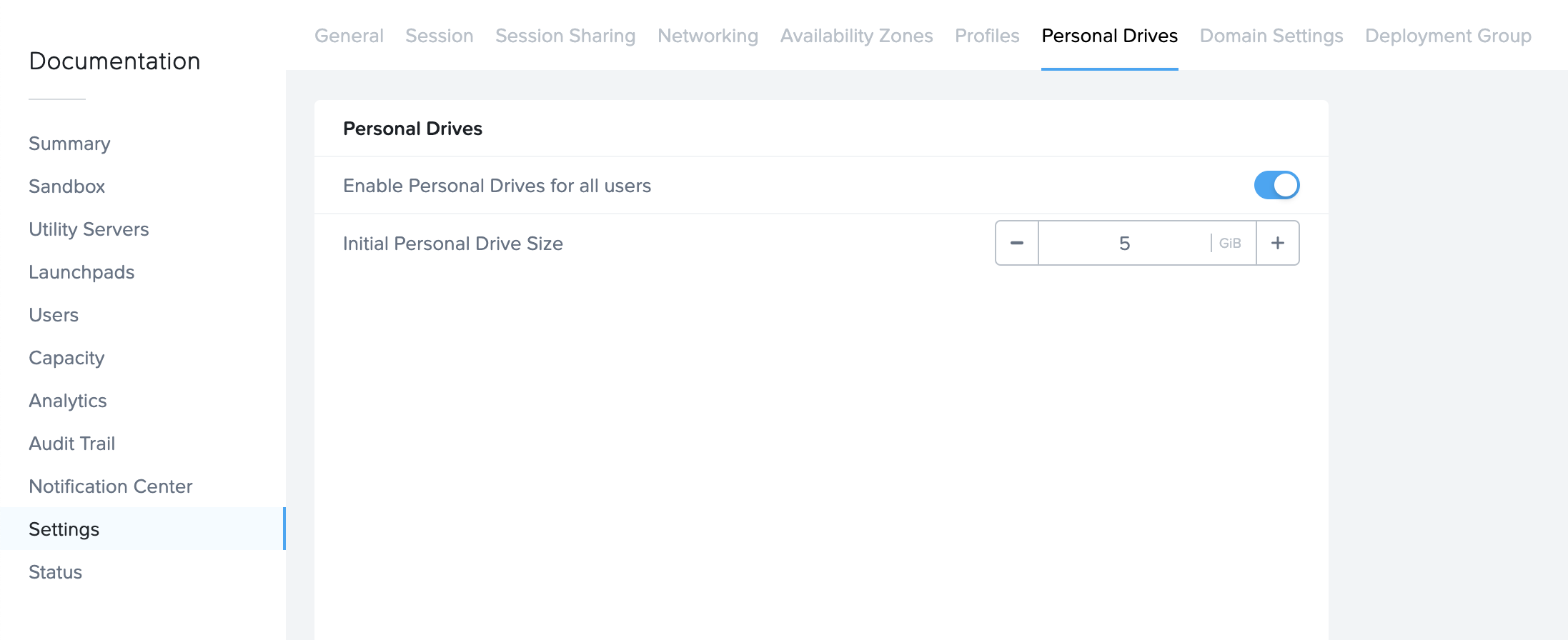
Task: Open the Status page
Action: (55, 572)
